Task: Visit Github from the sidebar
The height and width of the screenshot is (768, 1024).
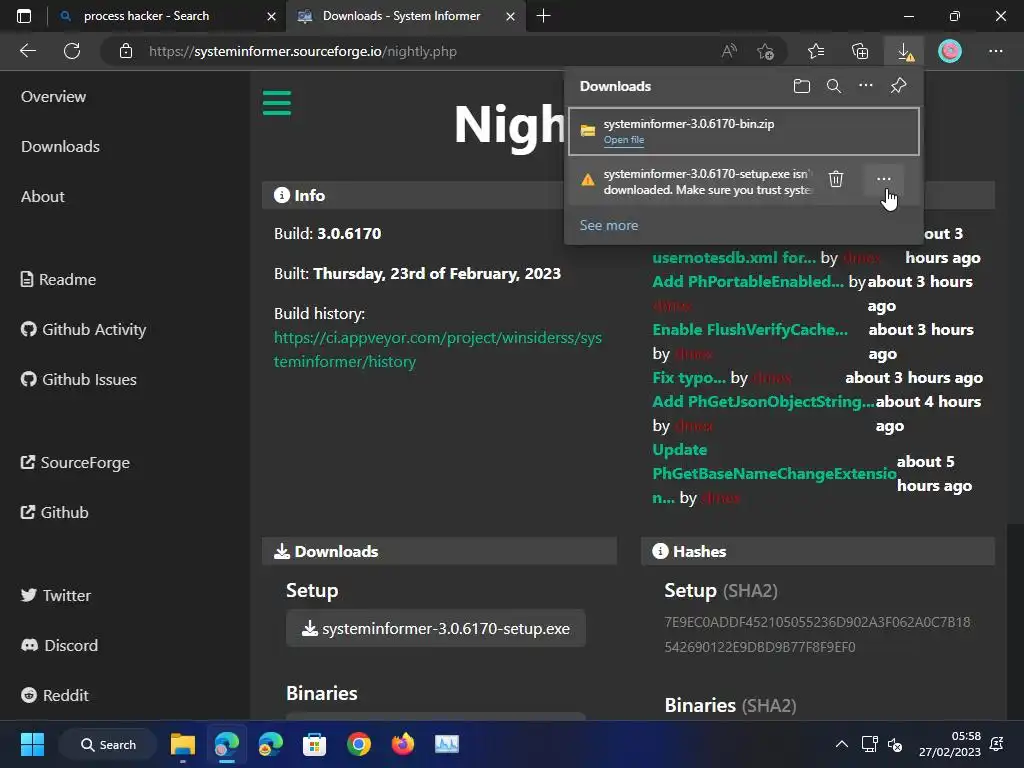Action: [x=54, y=513]
